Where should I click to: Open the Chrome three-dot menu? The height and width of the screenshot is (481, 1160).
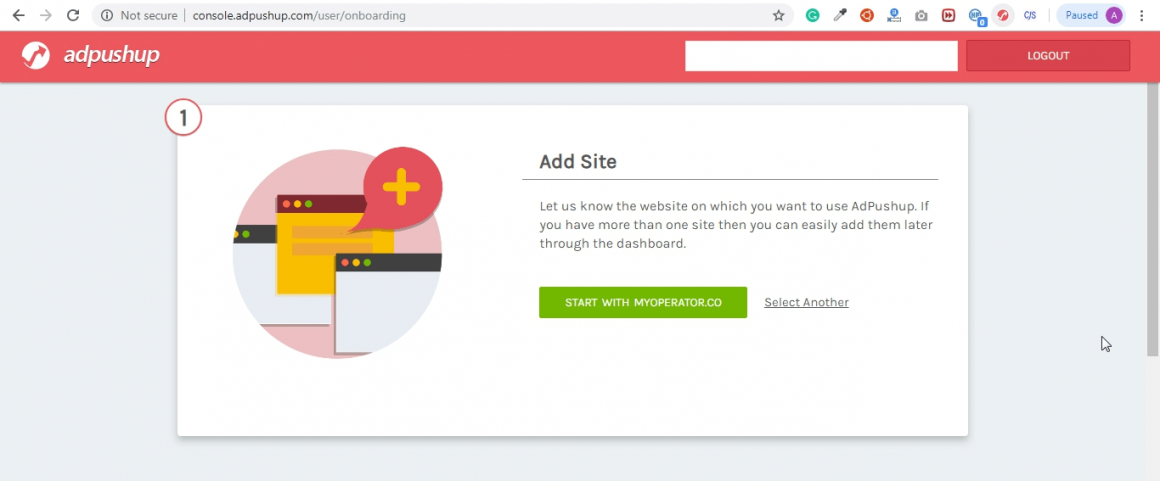point(1142,15)
